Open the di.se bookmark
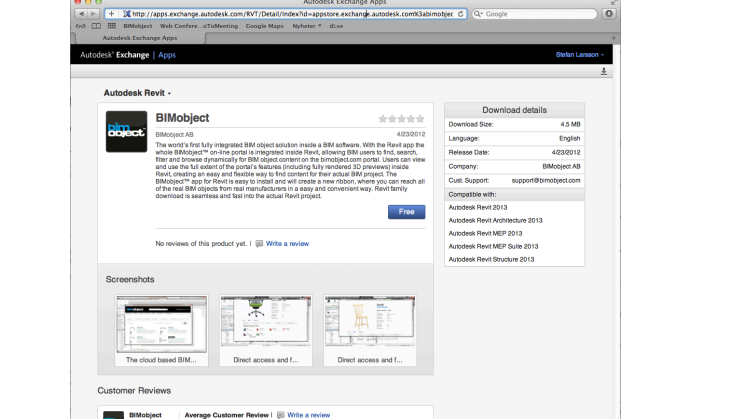This screenshot has height=419, width=746. point(336,26)
